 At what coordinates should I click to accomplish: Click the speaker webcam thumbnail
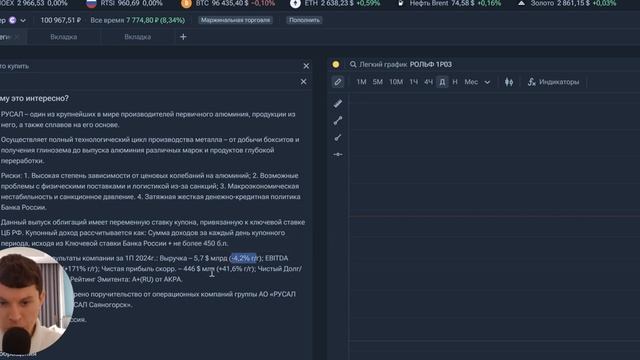(36, 300)
